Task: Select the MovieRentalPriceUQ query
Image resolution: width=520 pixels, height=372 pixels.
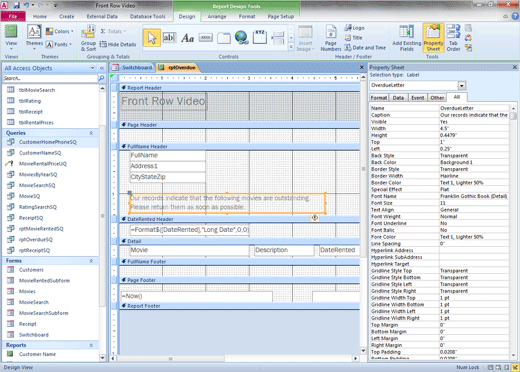Action: point(43,164)
